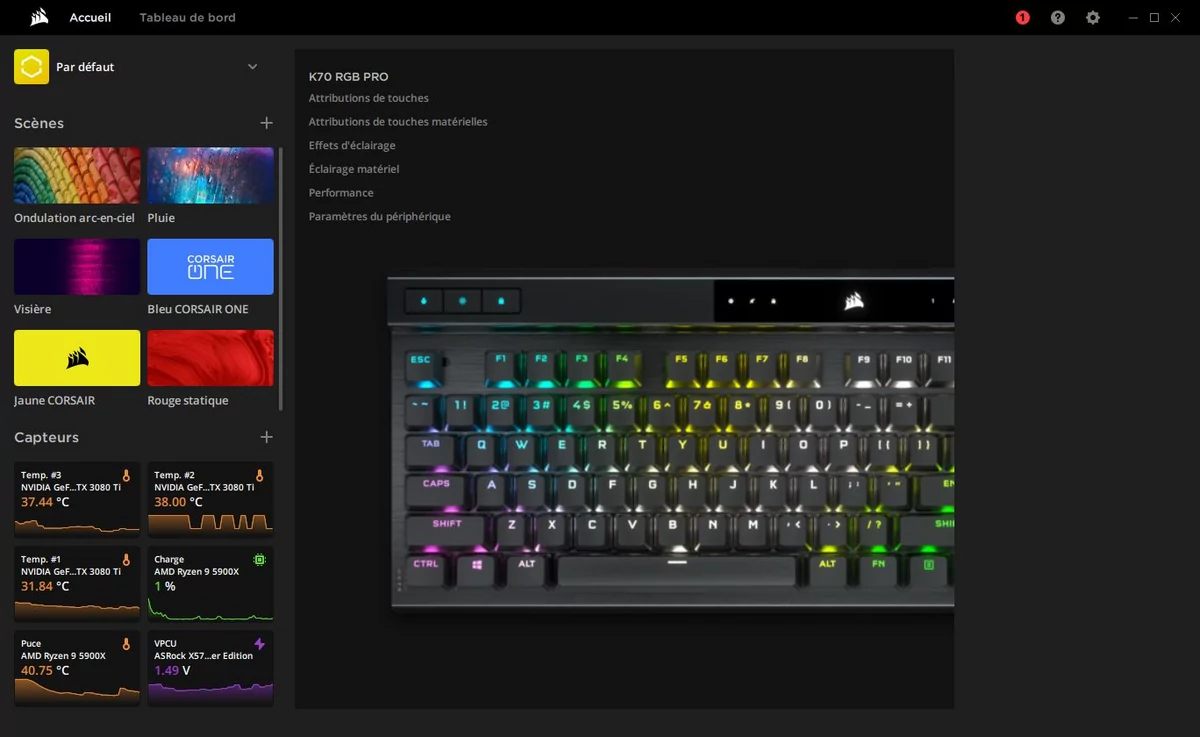Image resolution: width=1200 pixels, height=737 pixels.
Task: Click thermometer icon on Puce sensor
Action: point(126,644)
